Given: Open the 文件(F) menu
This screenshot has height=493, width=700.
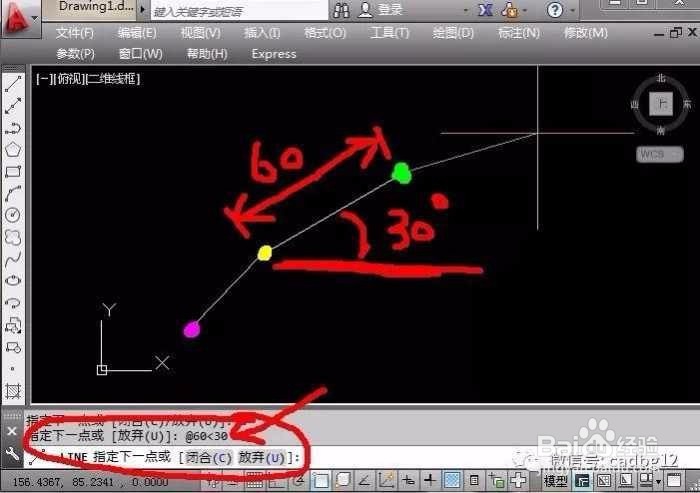Looking at the screenshot, I should coord(75,33).
